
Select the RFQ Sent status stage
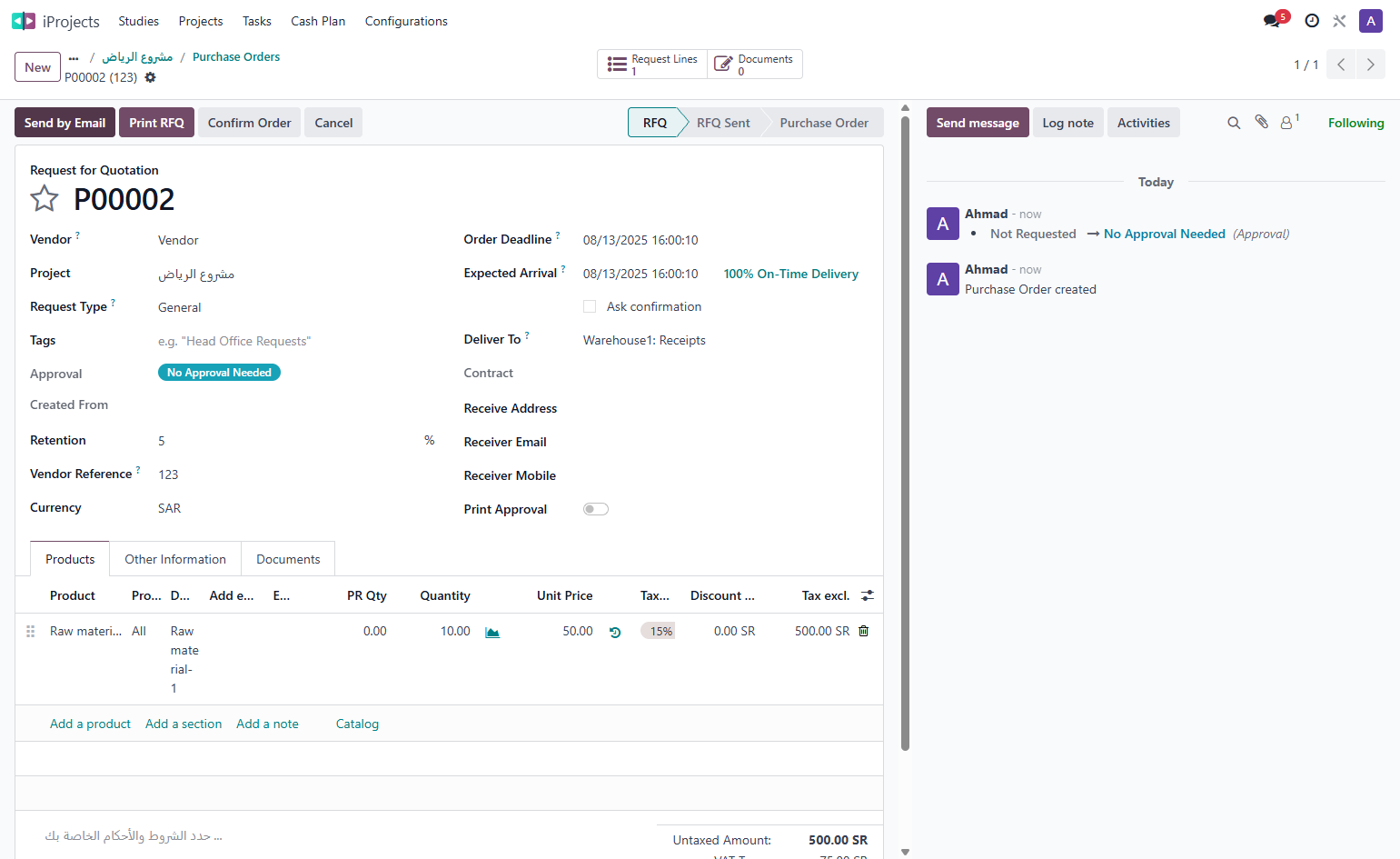(x=723, y=123)
